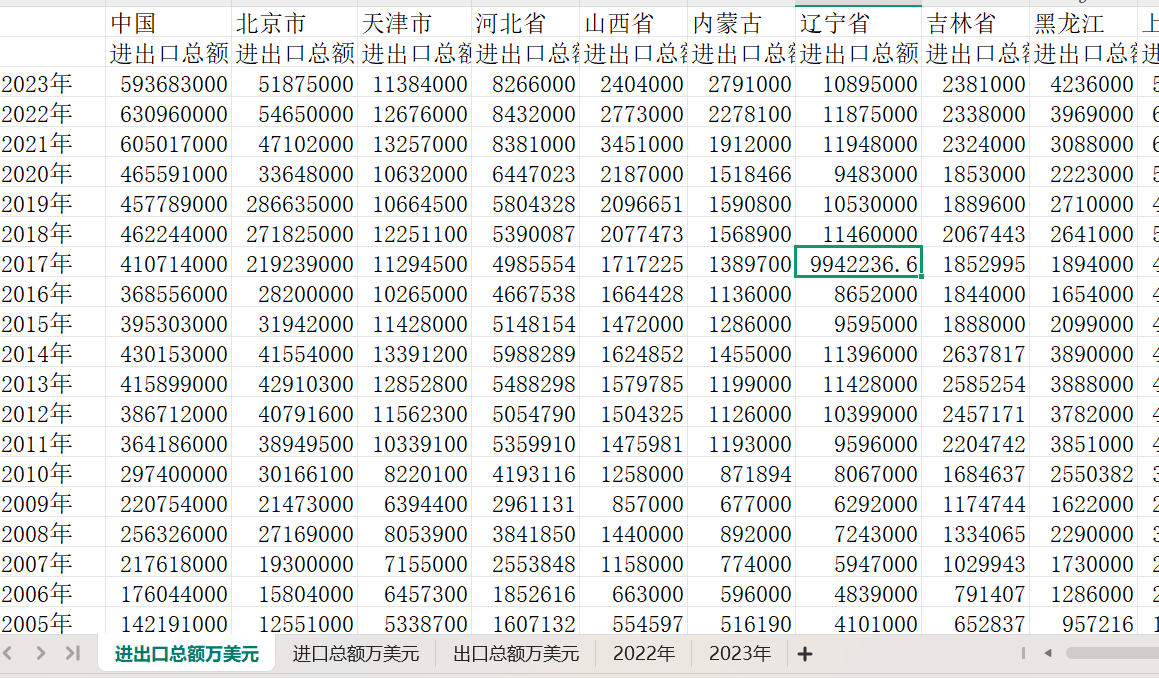Select the 2023年 row label cell
The width and height of the screenshot is (1159, 678).
[52, 84]
